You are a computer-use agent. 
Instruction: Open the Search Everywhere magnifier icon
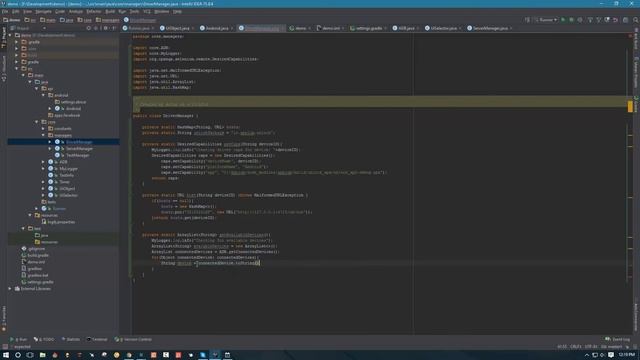click(x=636, y=20)
